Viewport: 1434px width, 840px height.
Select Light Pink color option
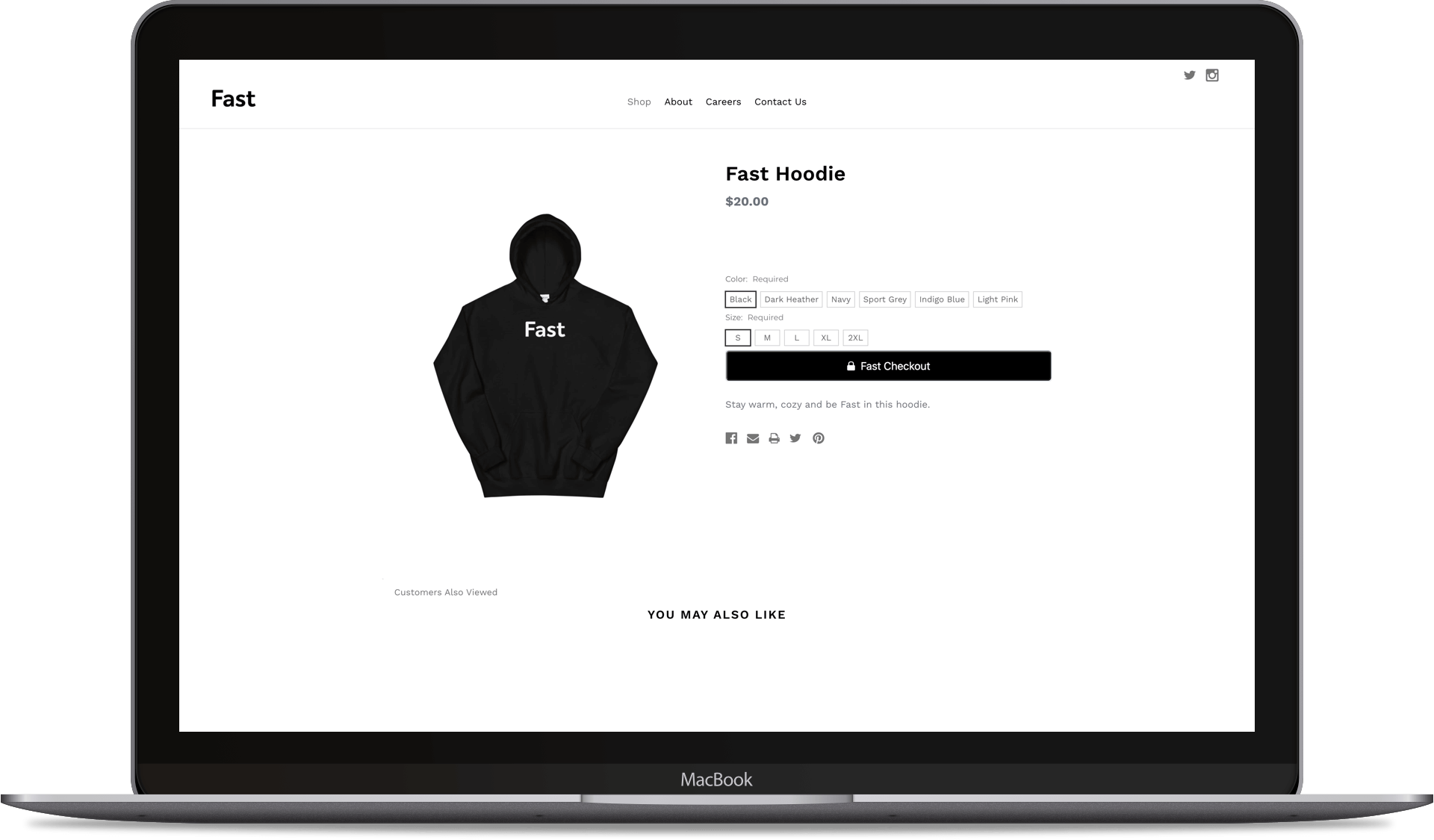tap(997, 299)
